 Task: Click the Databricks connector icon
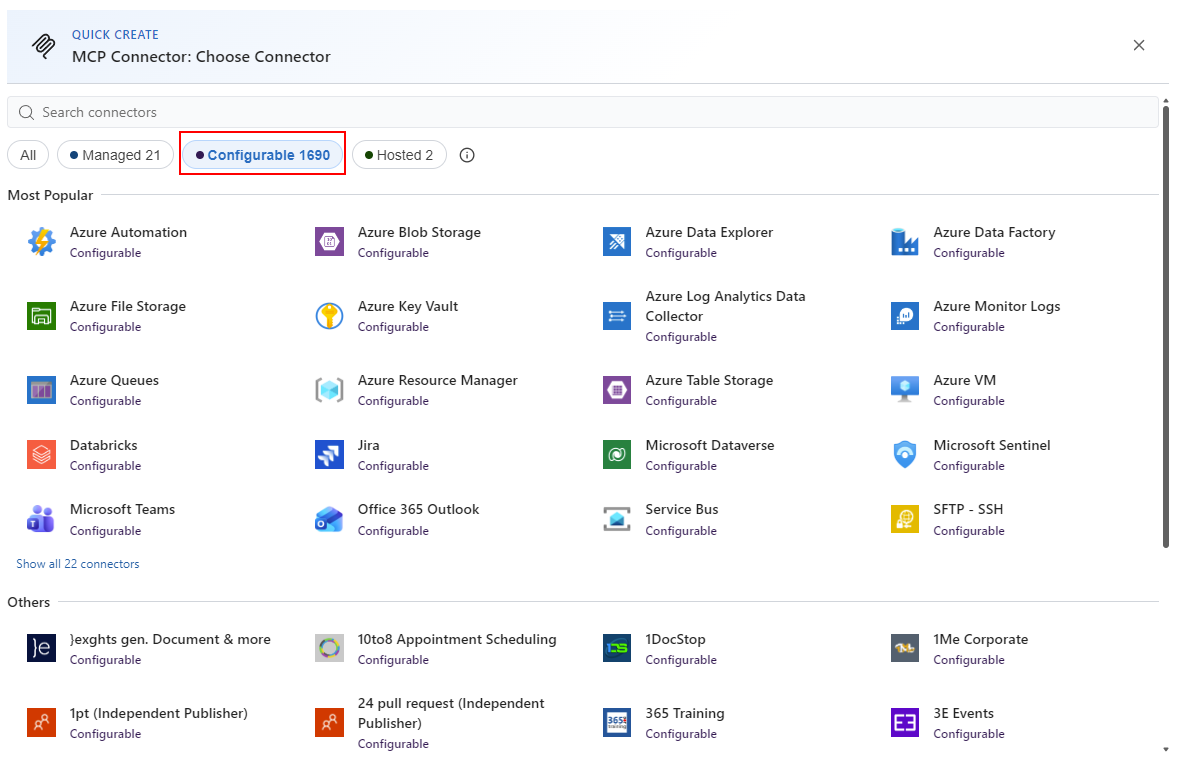[41, 454]
